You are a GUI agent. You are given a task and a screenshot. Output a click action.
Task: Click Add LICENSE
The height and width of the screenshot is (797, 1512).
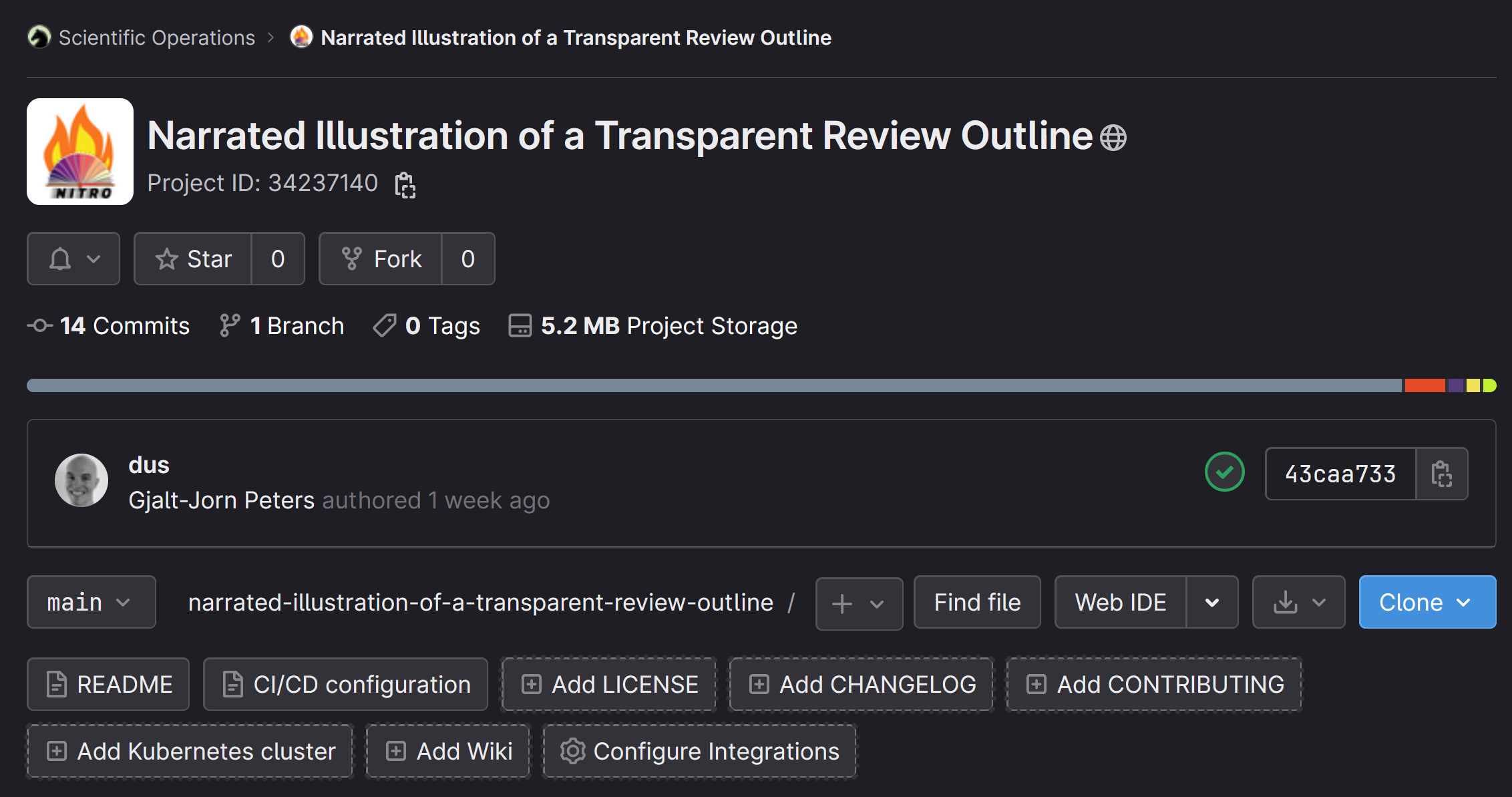tap(609, 684)
